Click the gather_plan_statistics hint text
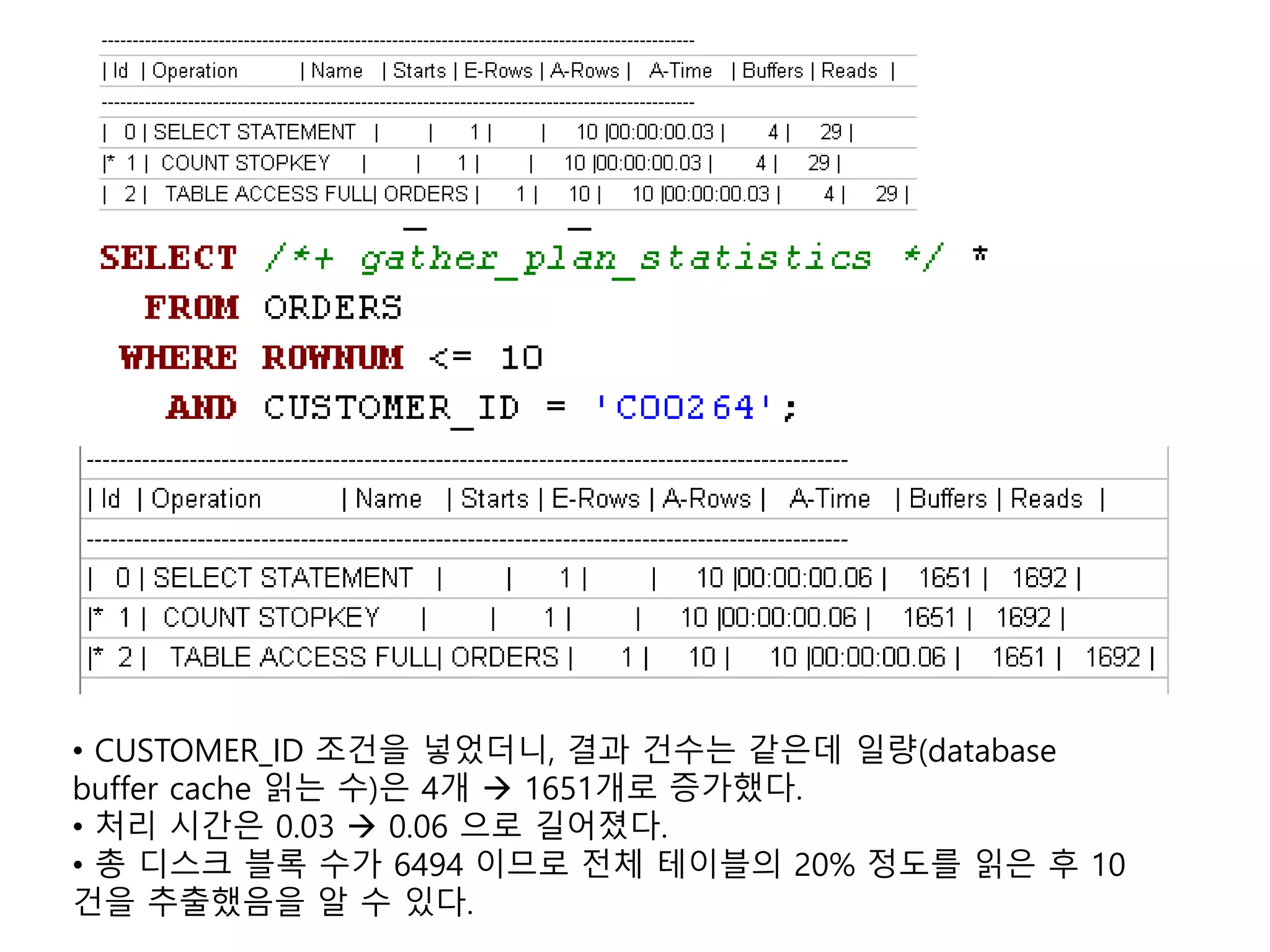 click(615, 258)
